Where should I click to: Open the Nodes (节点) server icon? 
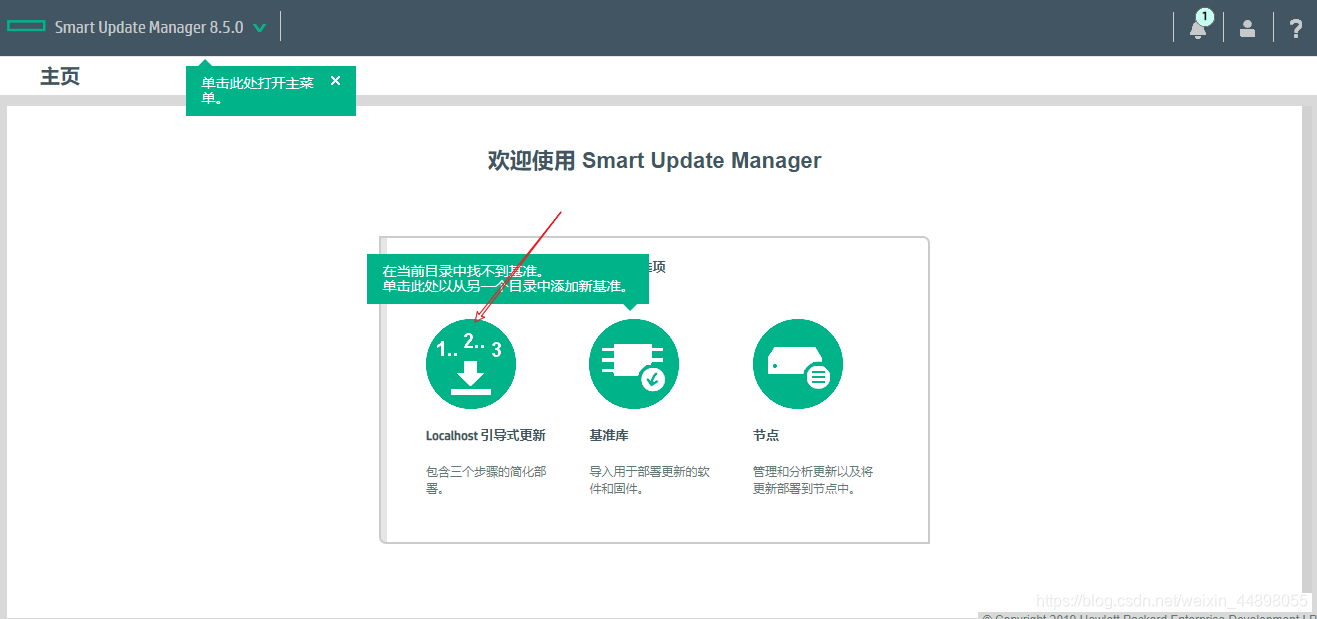(x=797, y=364)
